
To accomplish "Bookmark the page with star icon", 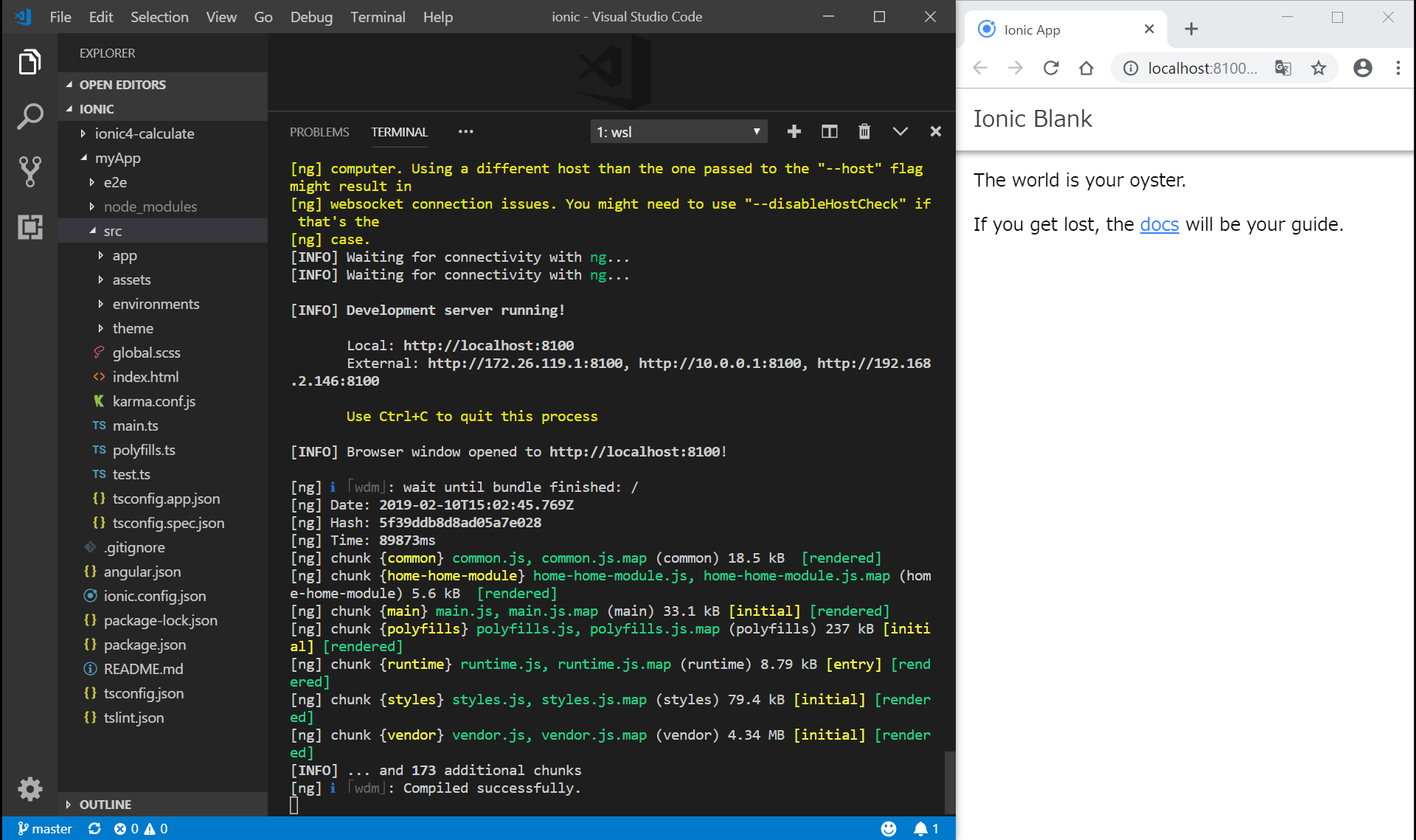I will pos(1319,69).
